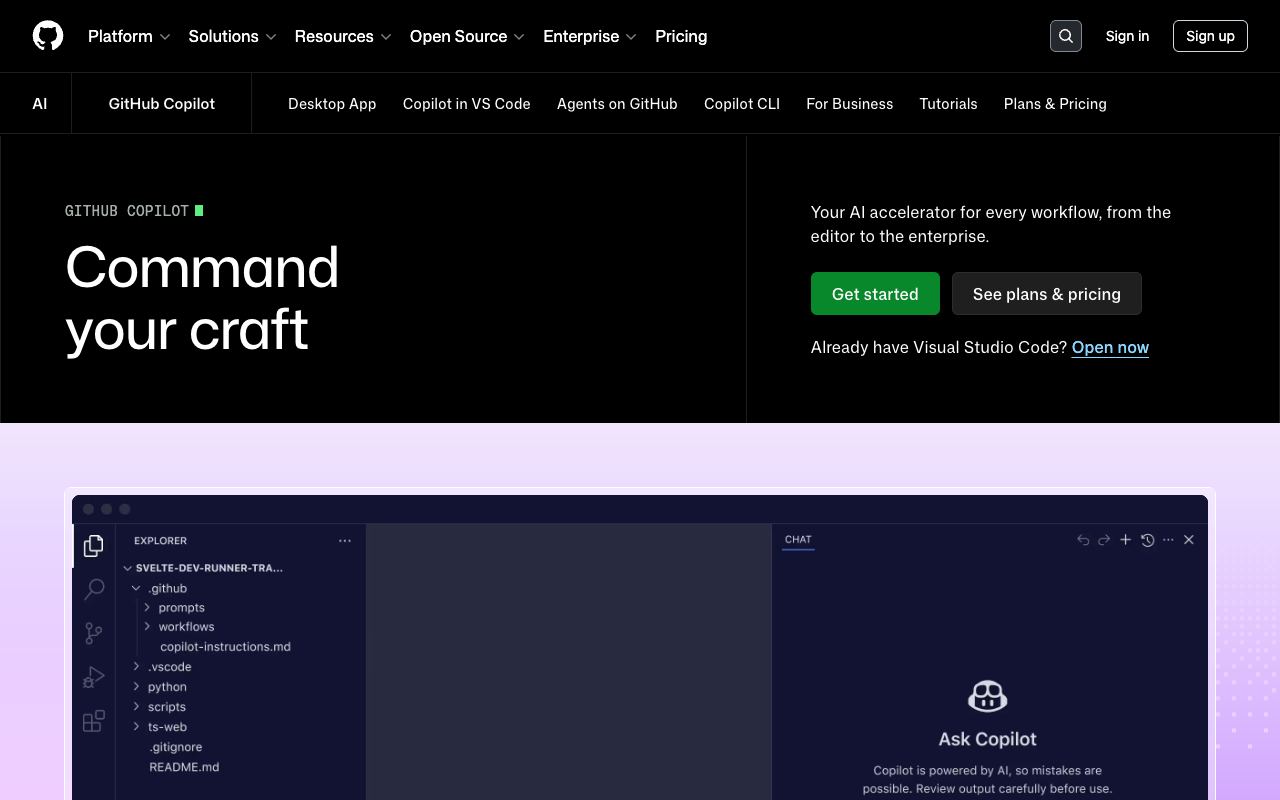Click the chat undo arrow icon
1280x800 pixels.
click(1083, 540)
